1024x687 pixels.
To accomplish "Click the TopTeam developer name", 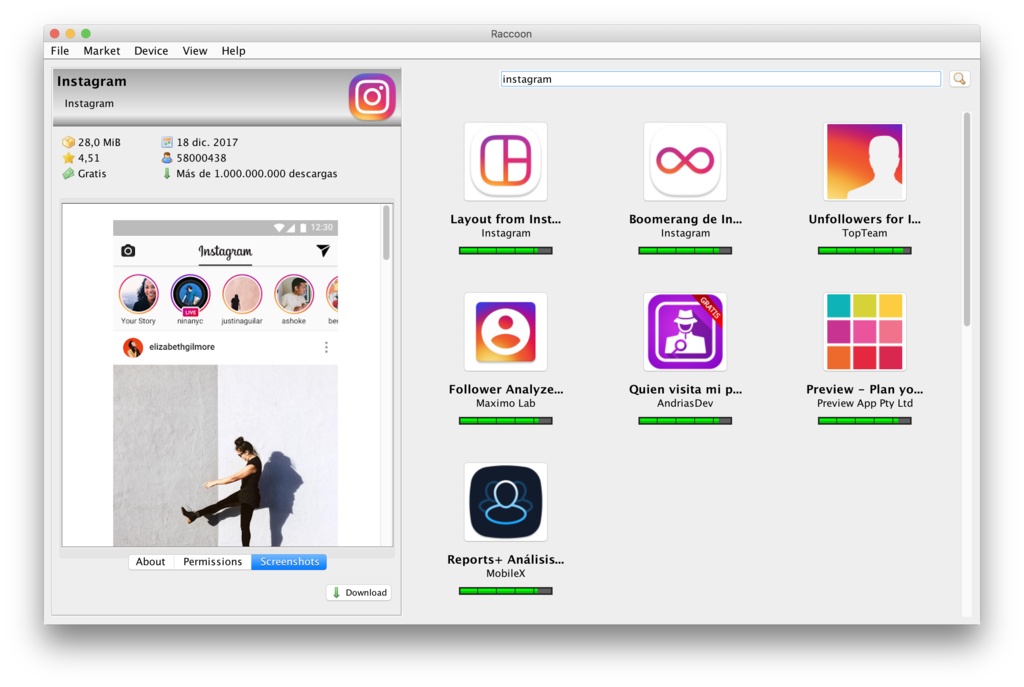I will click(x=865, y=233).
